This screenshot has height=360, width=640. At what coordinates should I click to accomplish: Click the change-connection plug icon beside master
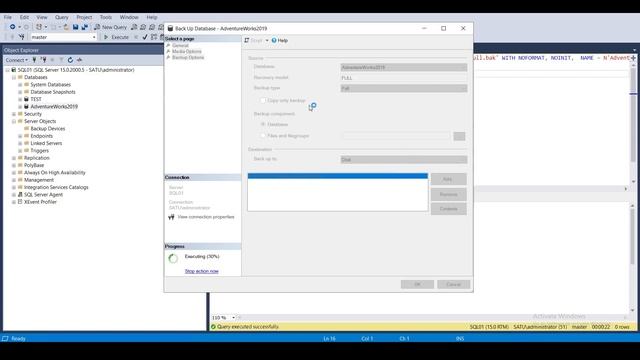click(22, 37)
